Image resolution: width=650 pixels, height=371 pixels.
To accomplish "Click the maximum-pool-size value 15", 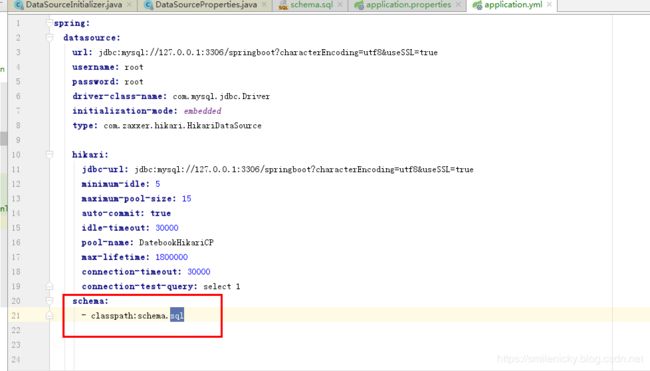I will [x=187, y=199].
